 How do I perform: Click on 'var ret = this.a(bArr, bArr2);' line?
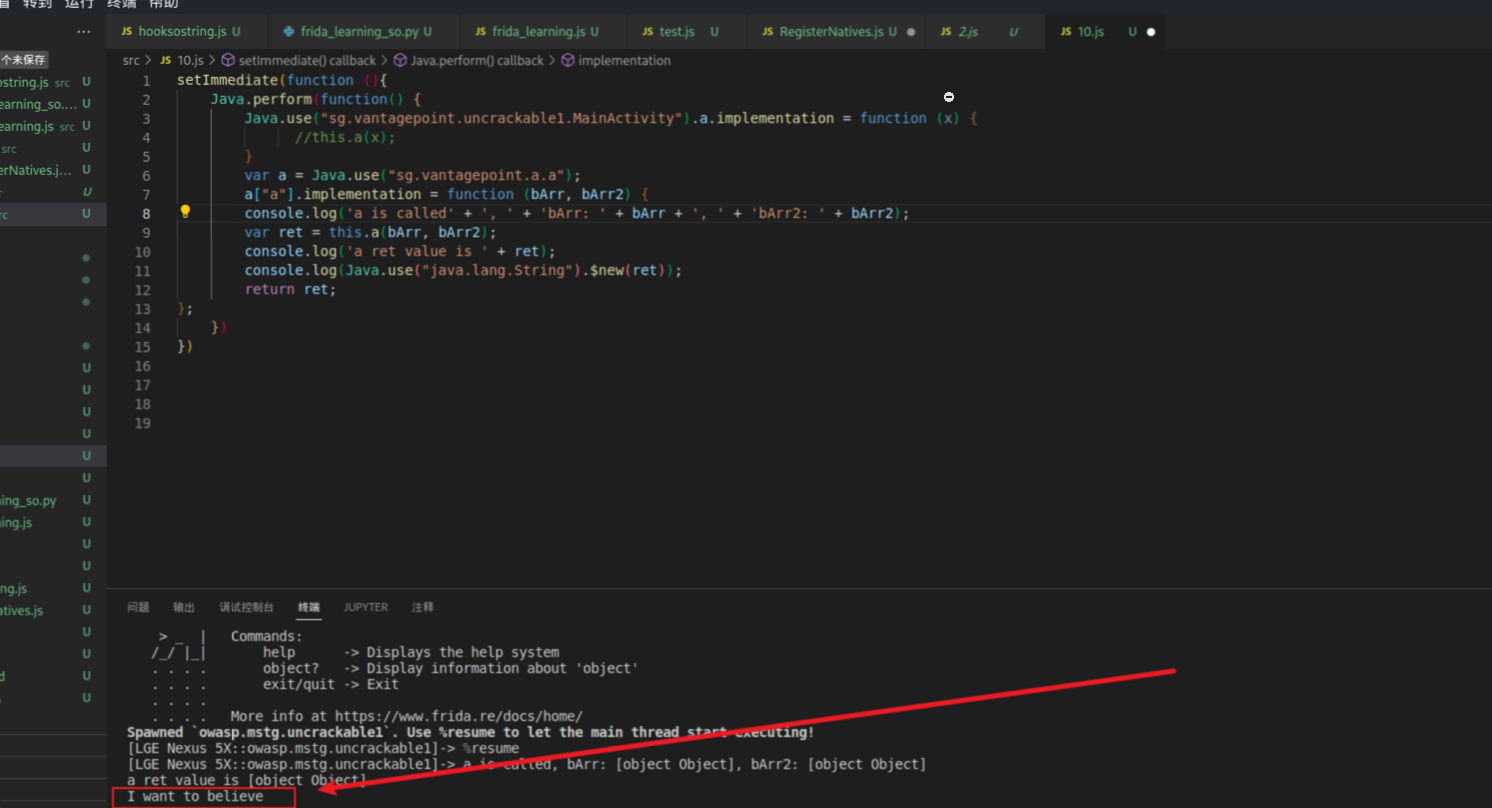pos(370,232)
